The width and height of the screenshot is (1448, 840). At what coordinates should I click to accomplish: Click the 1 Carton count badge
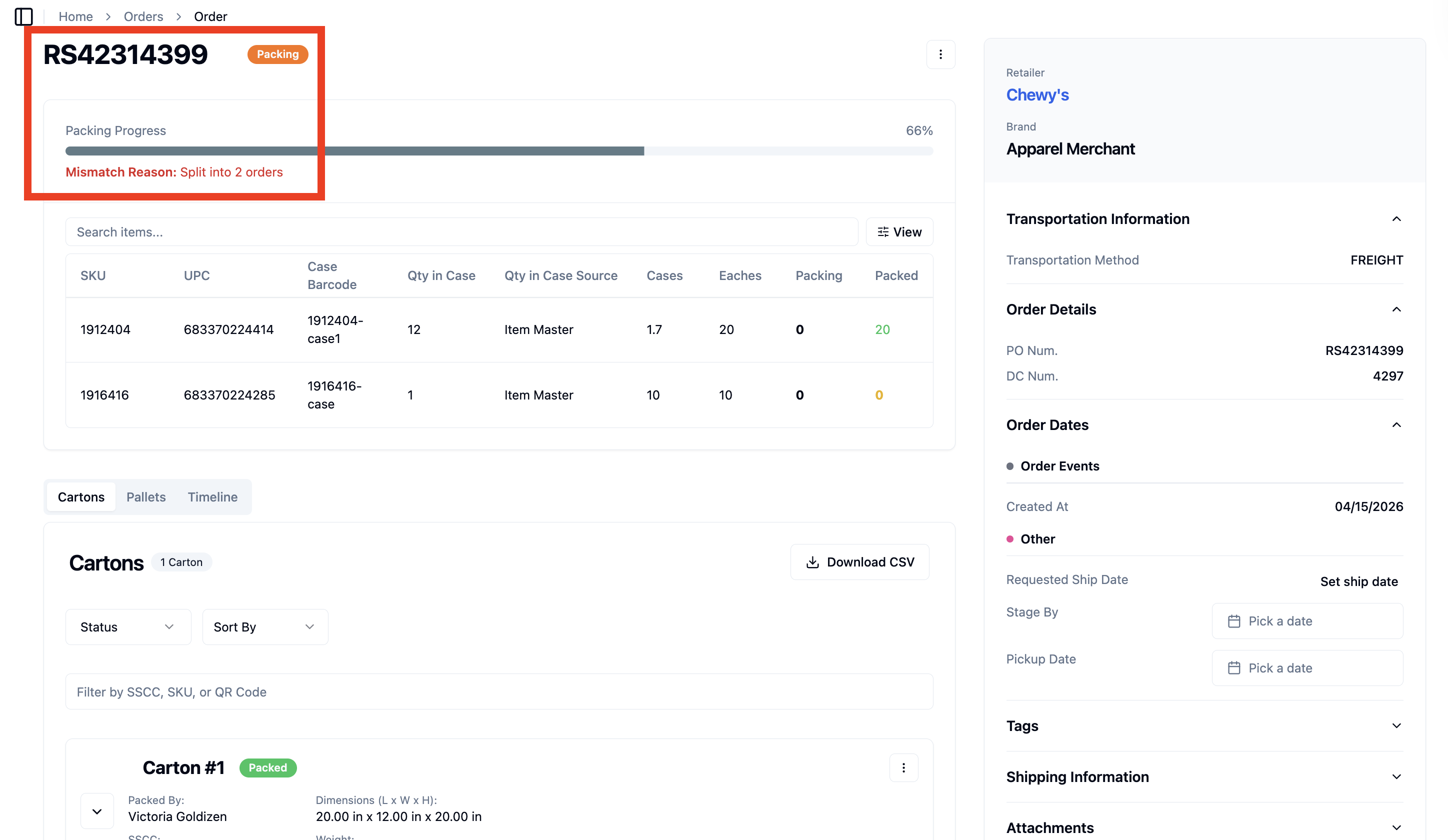click(x=181, y=562)
